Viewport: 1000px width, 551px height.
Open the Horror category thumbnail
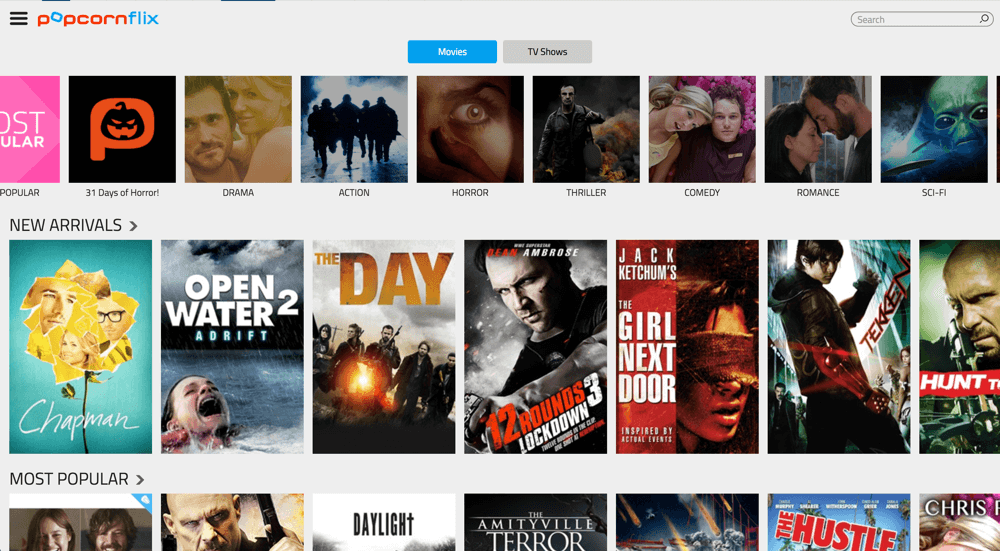click(x=470, y=129)
